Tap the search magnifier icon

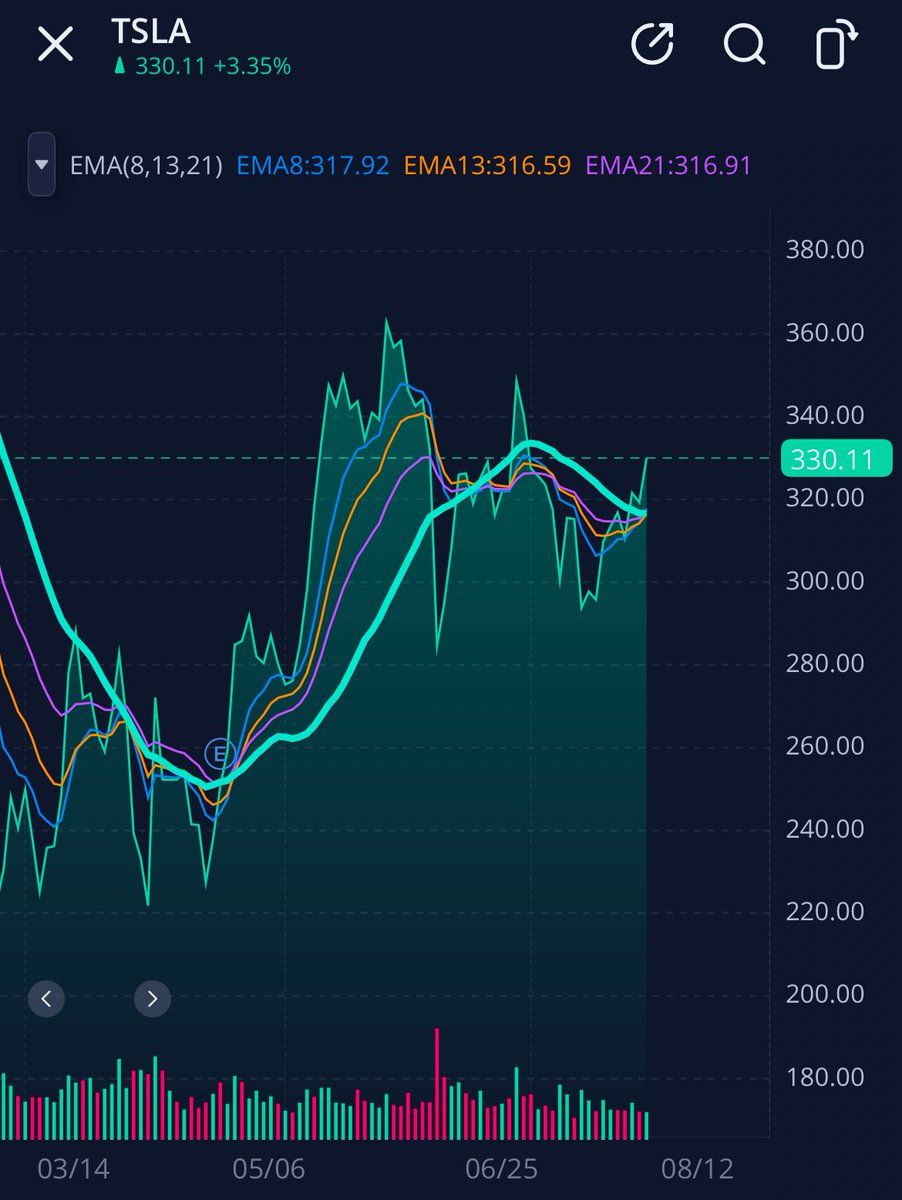[745, 44]
